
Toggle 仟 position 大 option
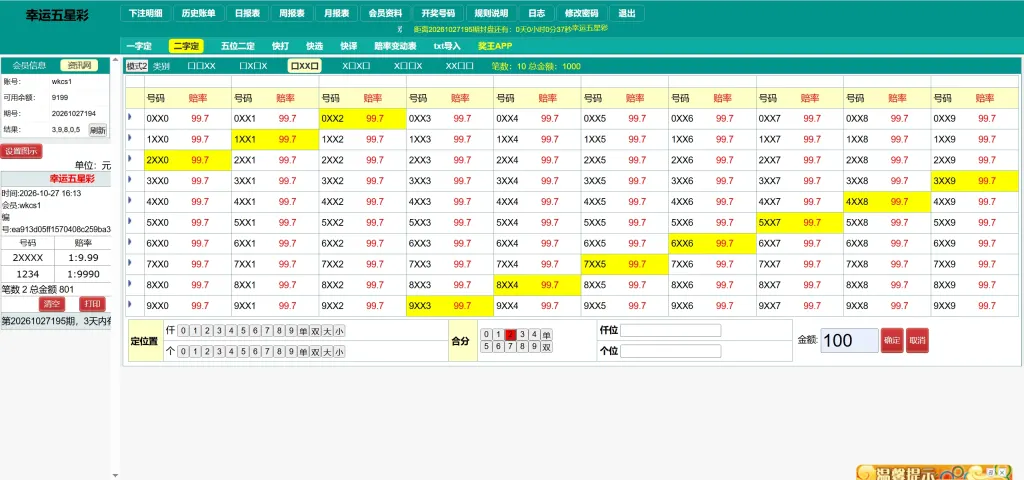click(327, 331)
